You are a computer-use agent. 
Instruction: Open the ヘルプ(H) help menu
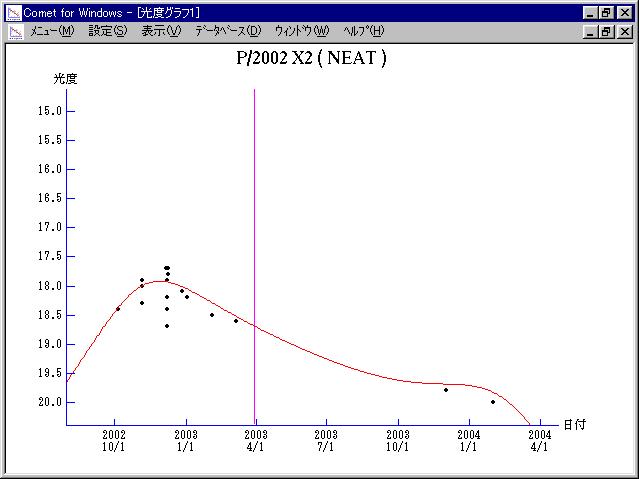click(x=363, y=31)
